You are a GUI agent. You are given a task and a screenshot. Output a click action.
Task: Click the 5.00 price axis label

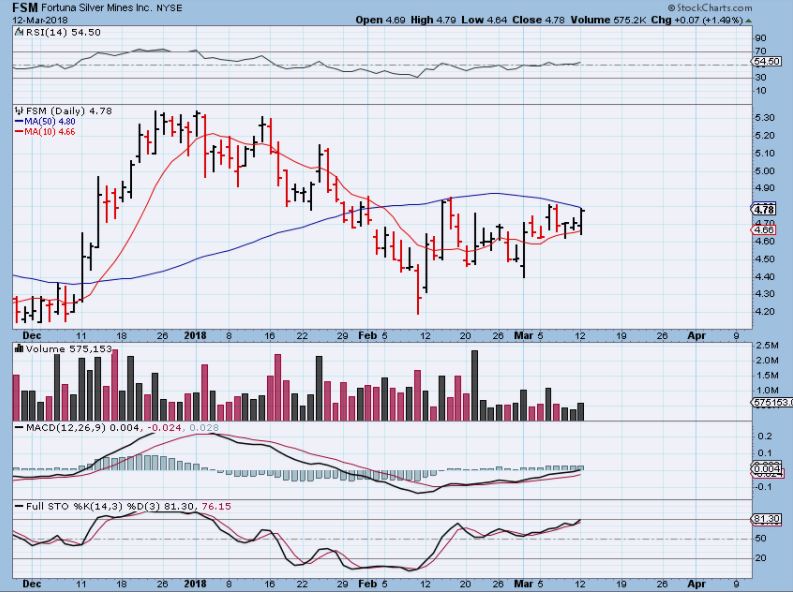click(765, 171)
